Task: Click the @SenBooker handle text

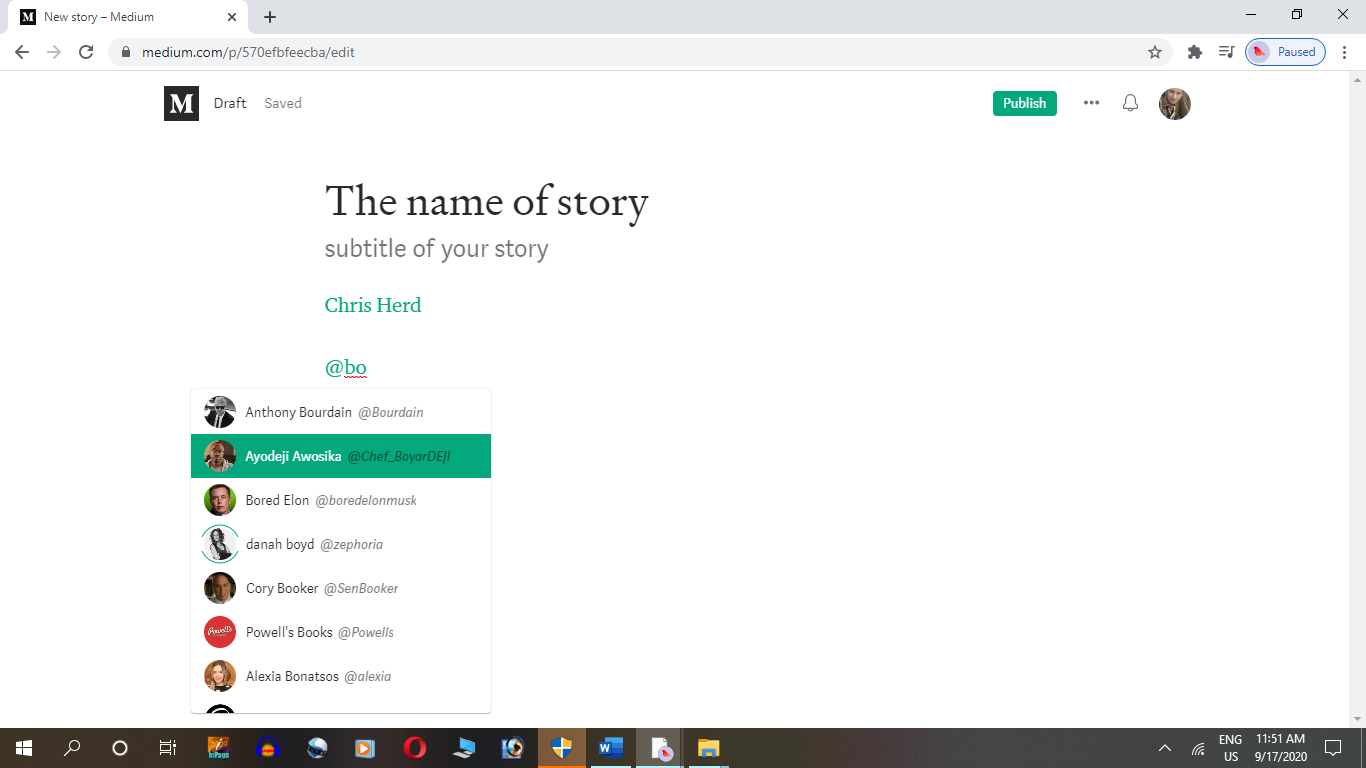Action: pyautogui.click(x=361, y=589)
